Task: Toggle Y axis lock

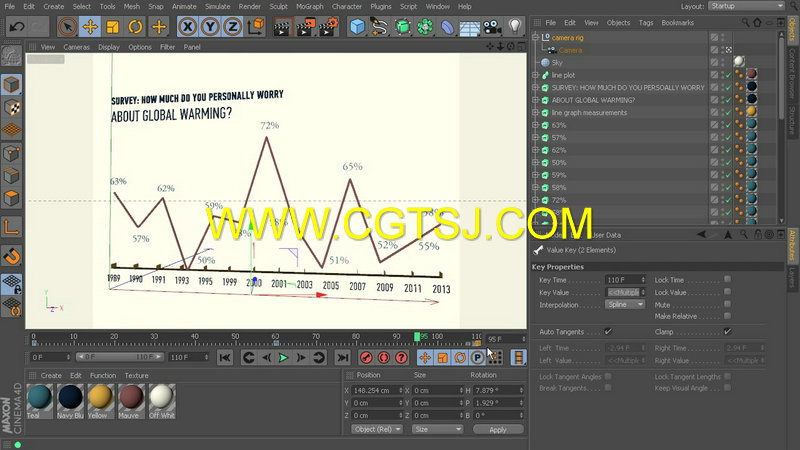Action: pos(210,26)
